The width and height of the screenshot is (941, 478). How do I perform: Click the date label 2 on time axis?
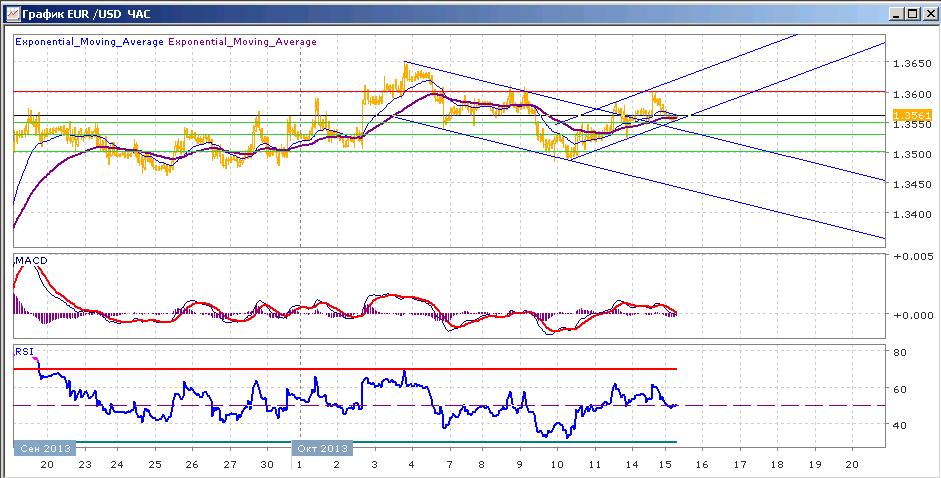pyautogui.click(x=337, y=465)
